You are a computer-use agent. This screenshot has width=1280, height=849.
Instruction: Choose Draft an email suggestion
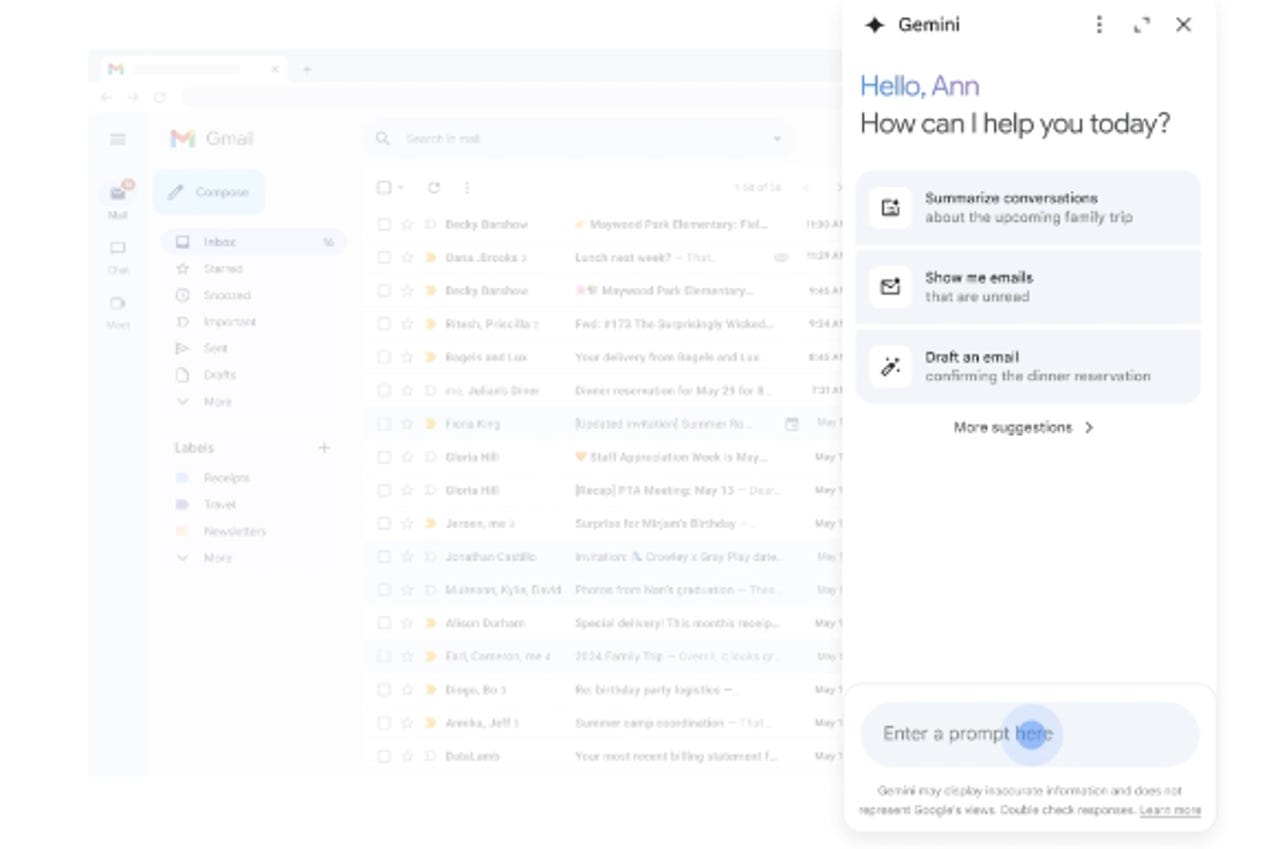[1028, 366]
